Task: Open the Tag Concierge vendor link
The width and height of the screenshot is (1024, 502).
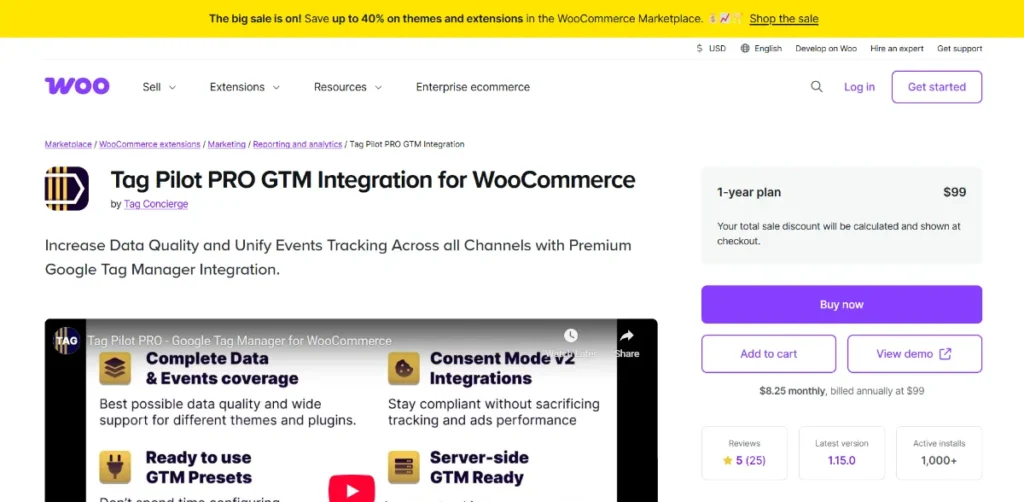Action: 156,204
